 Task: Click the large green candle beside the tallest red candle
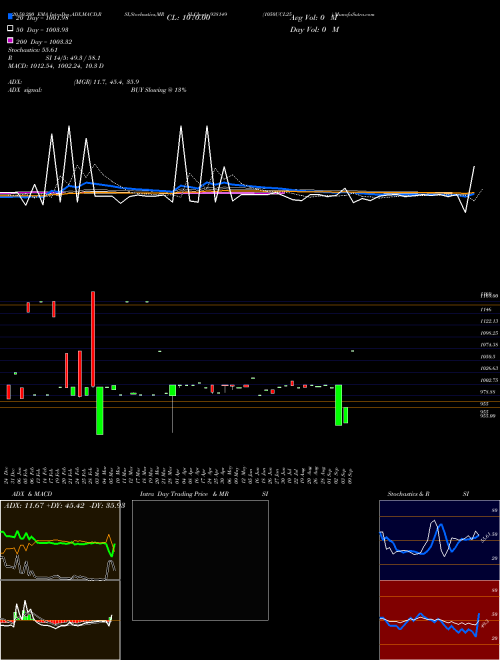(100, 410)
